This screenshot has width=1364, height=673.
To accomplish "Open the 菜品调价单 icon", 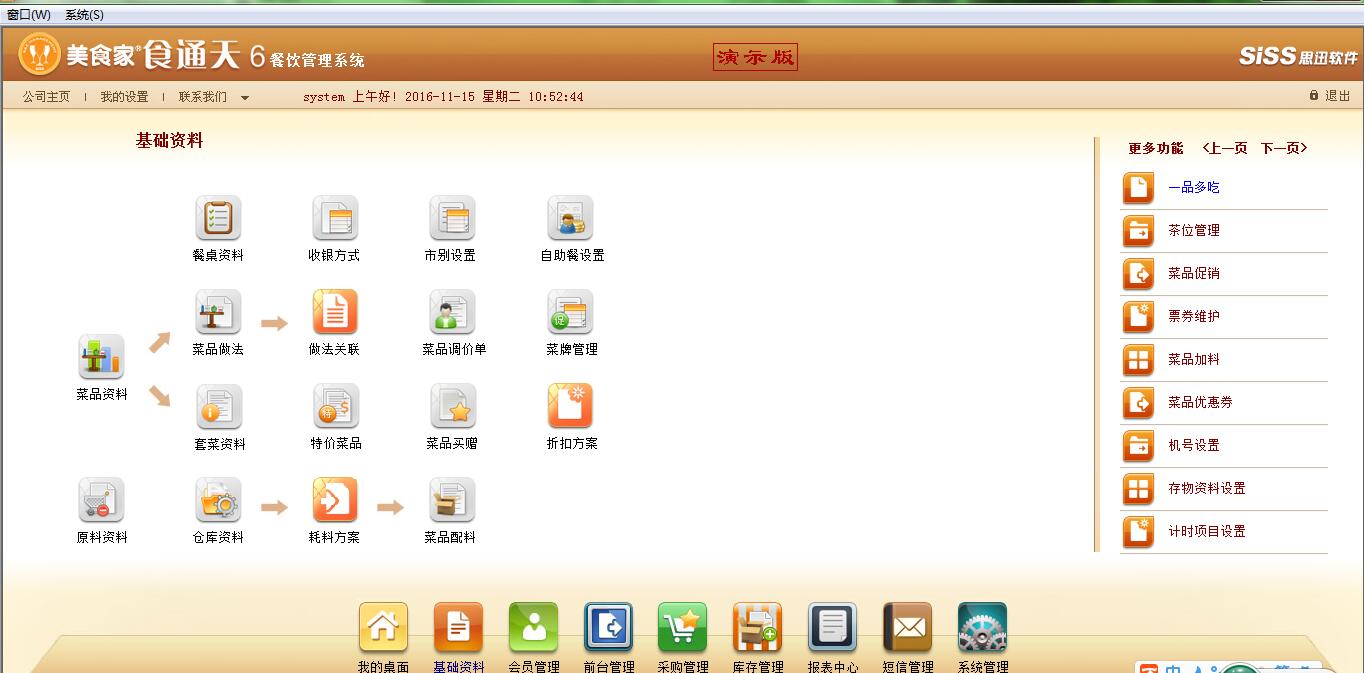I will click(x=452, y=312).
